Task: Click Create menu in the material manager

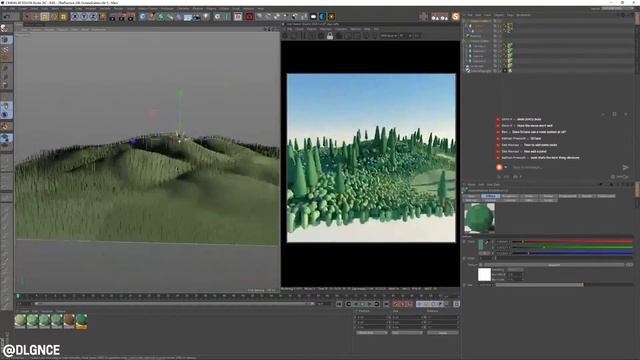Action: [24, 311]
